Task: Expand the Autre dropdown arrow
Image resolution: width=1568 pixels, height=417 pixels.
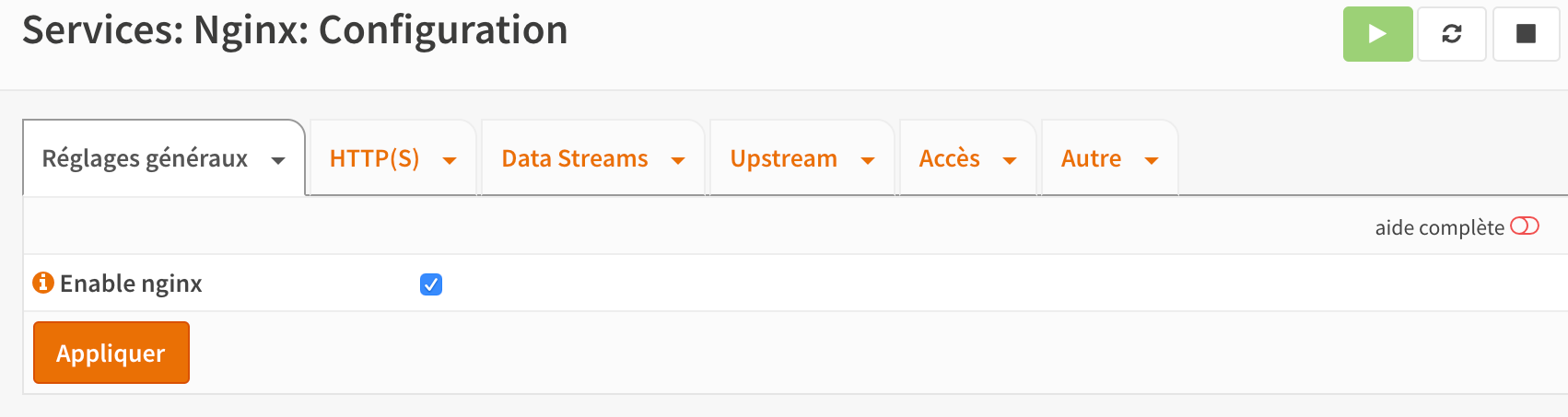Action: [x=1151, y=160]
